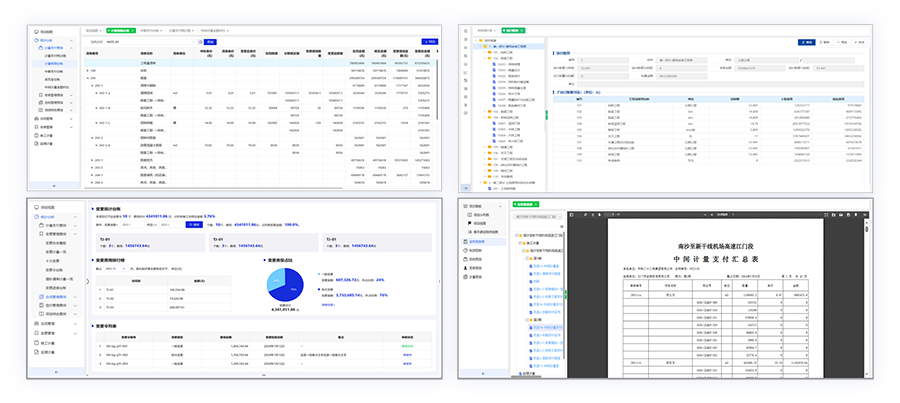The width and height of the screenshot is (900, 403).
Task: Click the magnifier search icon in the PDF viewer toolbar
Action: pos(585,215)
